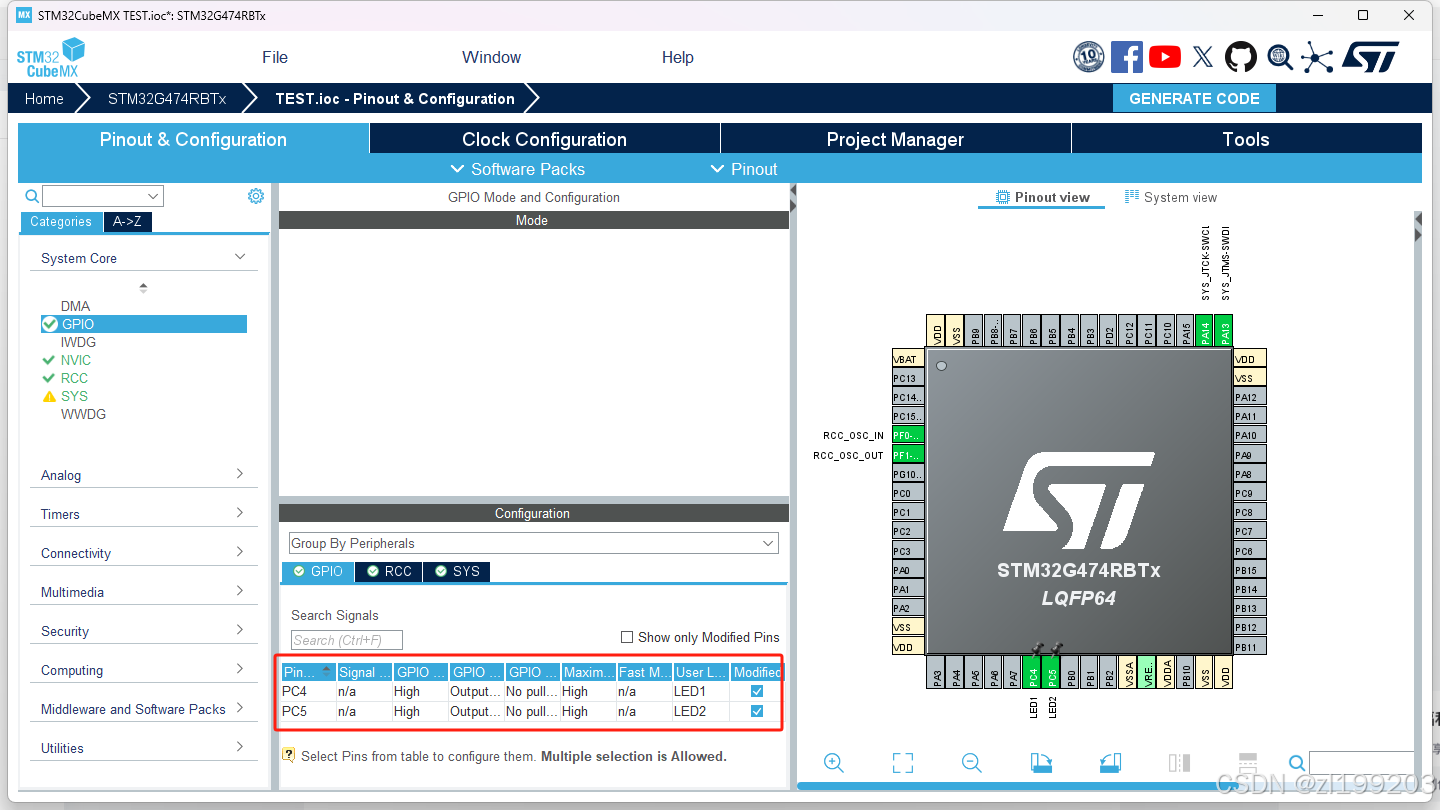Toggle Show only Modified Pins checkbox
Viewport: 1440px width, 810px height.
click(x=627, y=637)
